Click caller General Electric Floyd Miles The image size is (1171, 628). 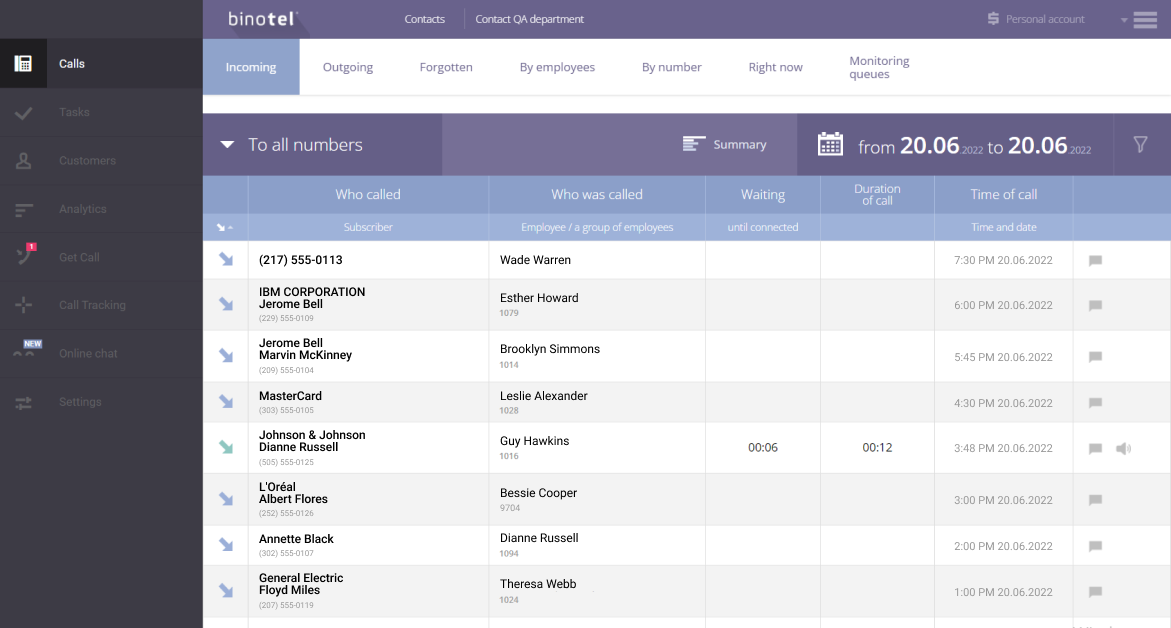point(301,584)
